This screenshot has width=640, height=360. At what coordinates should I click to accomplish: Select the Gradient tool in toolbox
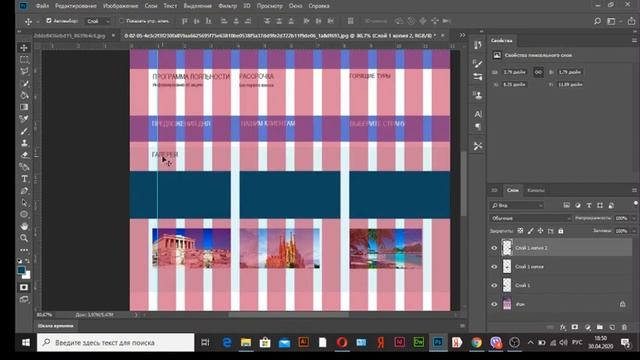24,107
